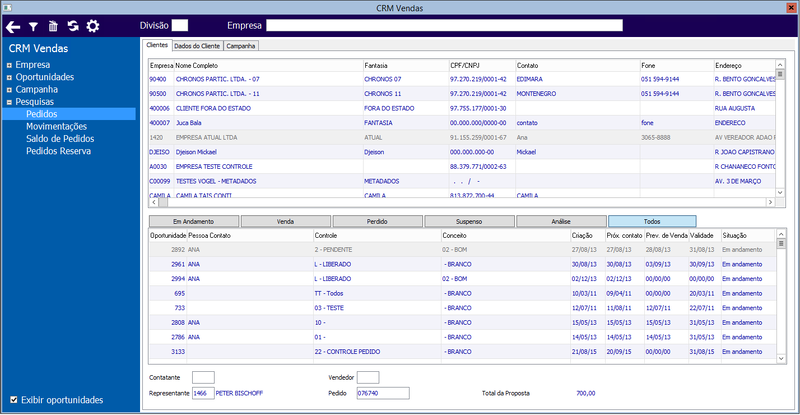Select opportunity 733 row
The width and height of the screenshot is (800, 415).
click(x=462, y=308)
